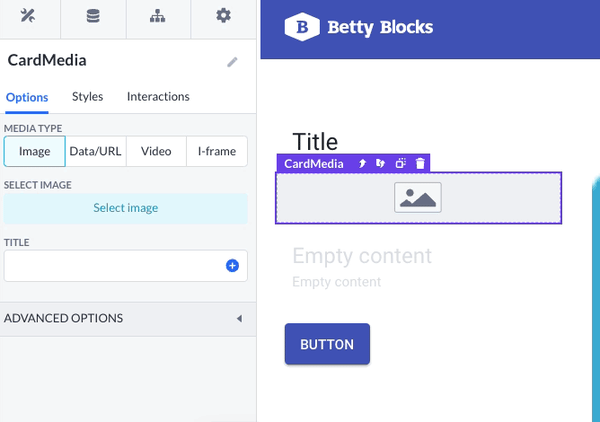Select Data/URL media type

click(95, 151)
